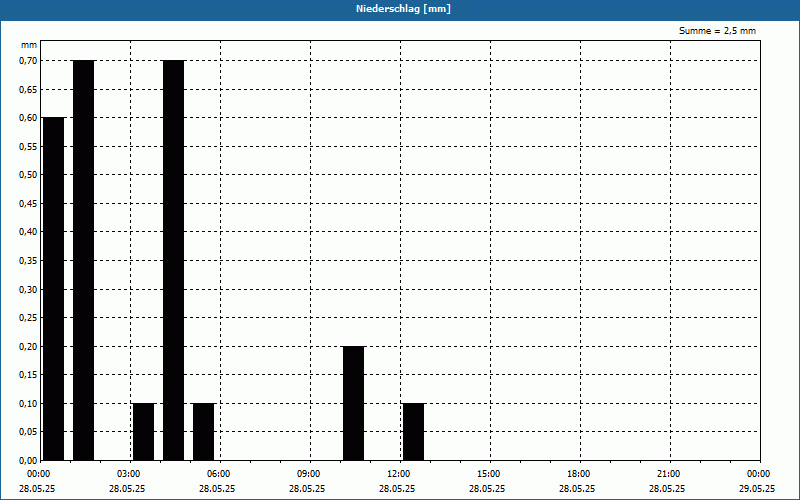Click the 28.05.25 date beneath 12:00

coord(397,488)
